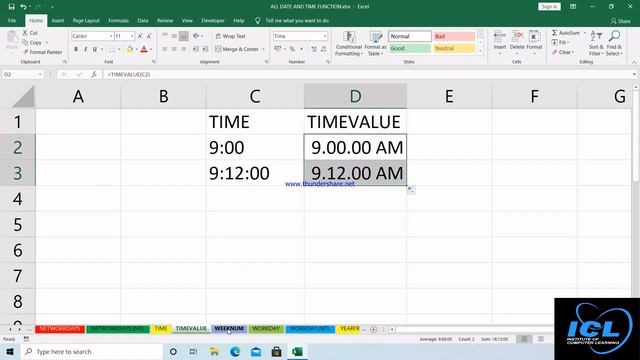
Task: Apply Comma Style format
Action: pyautogui.click(x=301, y=49)
